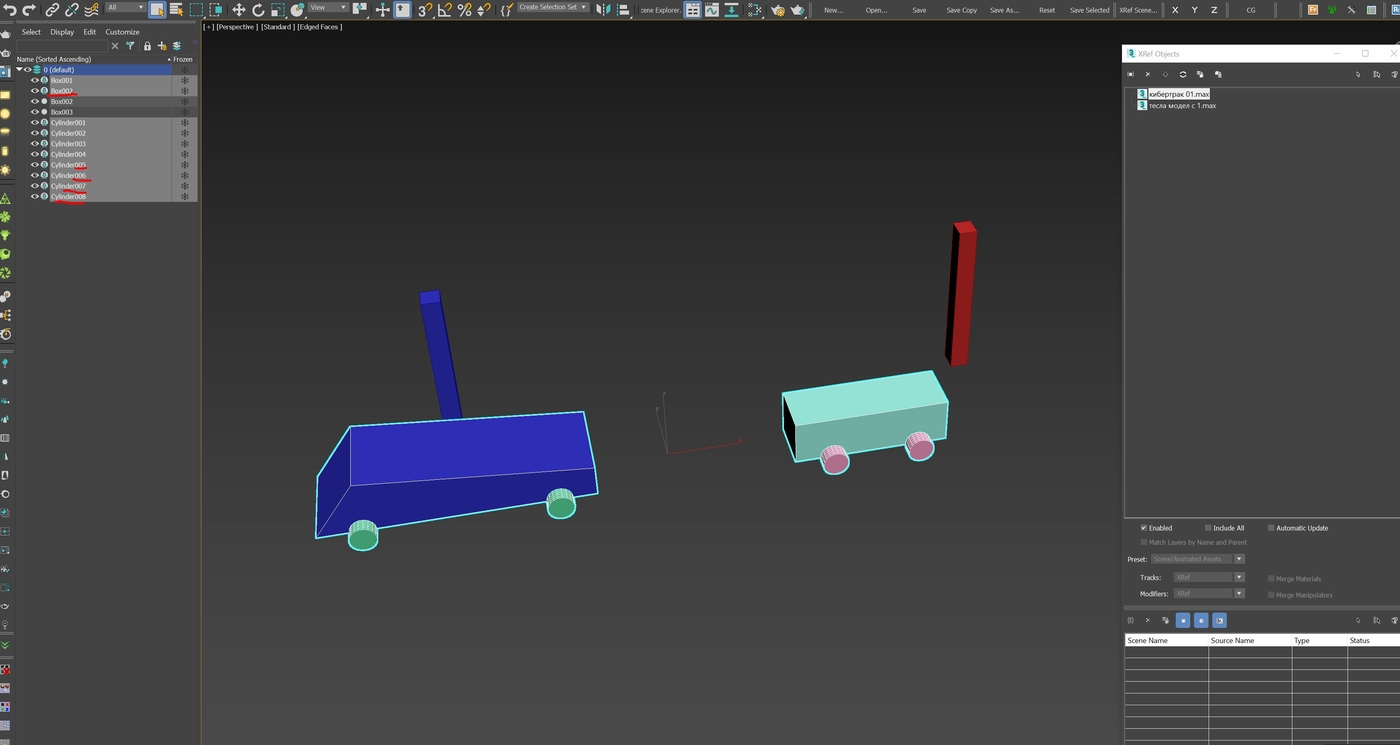1400x745 pixels.
Task: Check the Include All checkbox
Action: point(1208,528)
